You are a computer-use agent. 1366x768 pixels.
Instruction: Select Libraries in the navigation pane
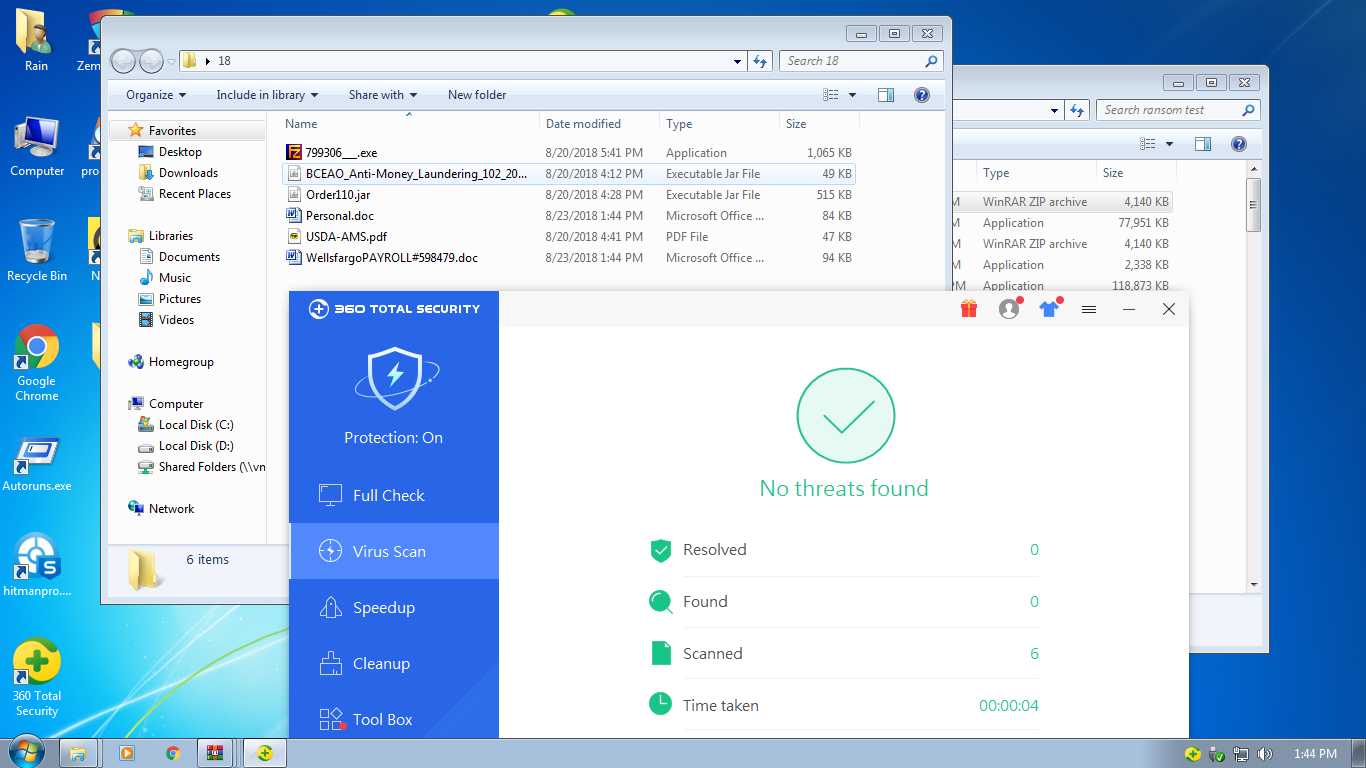point(171,236)
